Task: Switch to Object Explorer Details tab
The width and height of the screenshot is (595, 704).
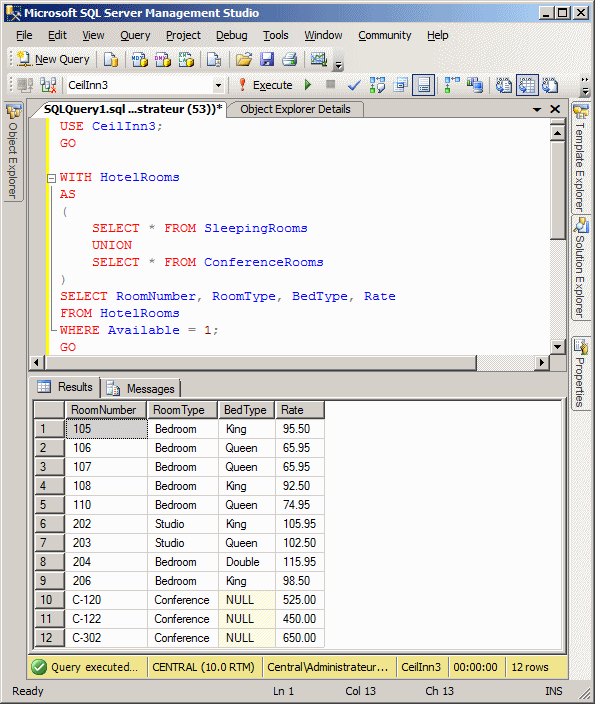Action: [x=295, y=109]
